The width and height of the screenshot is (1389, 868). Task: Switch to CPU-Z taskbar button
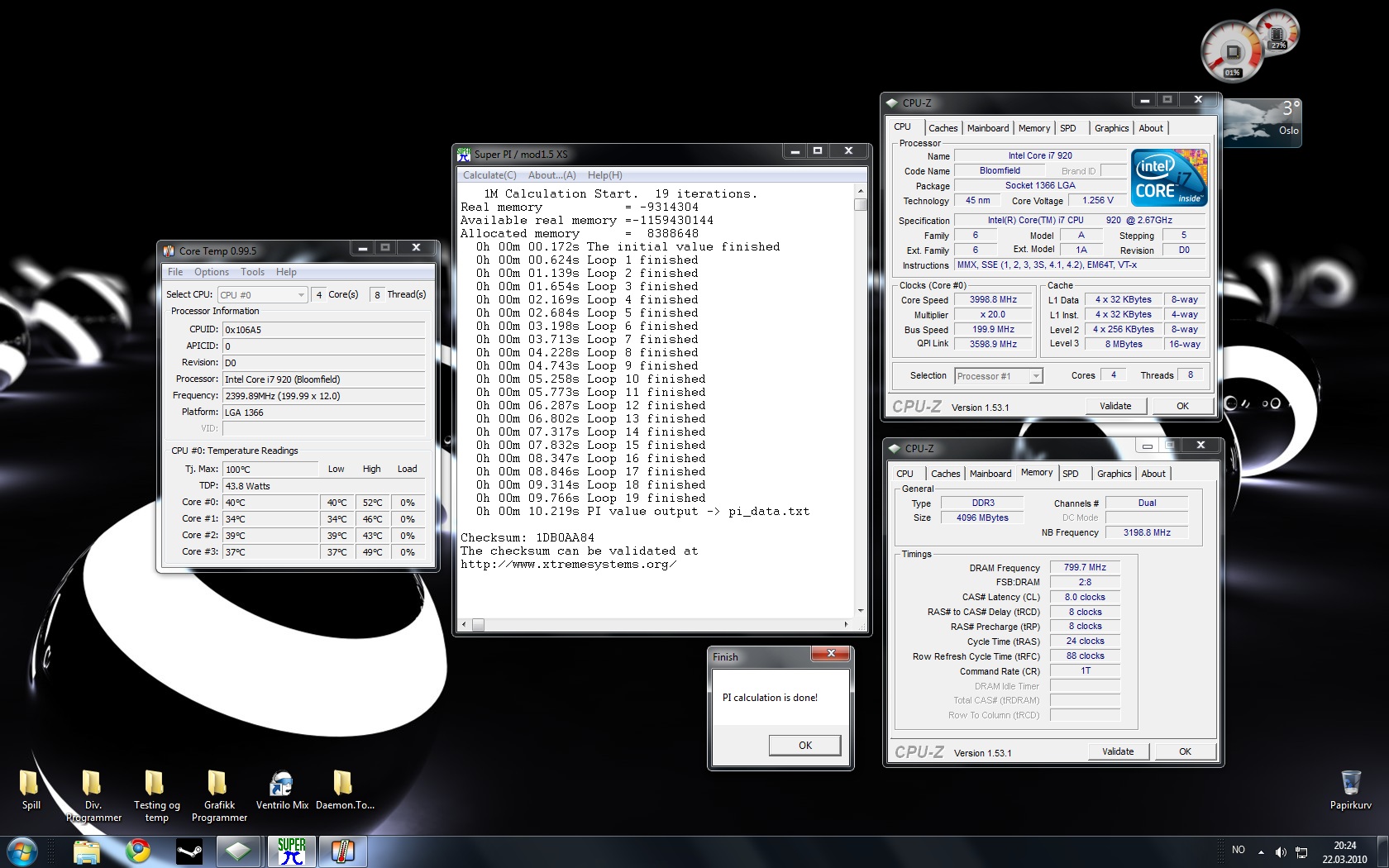coord(239,851)
